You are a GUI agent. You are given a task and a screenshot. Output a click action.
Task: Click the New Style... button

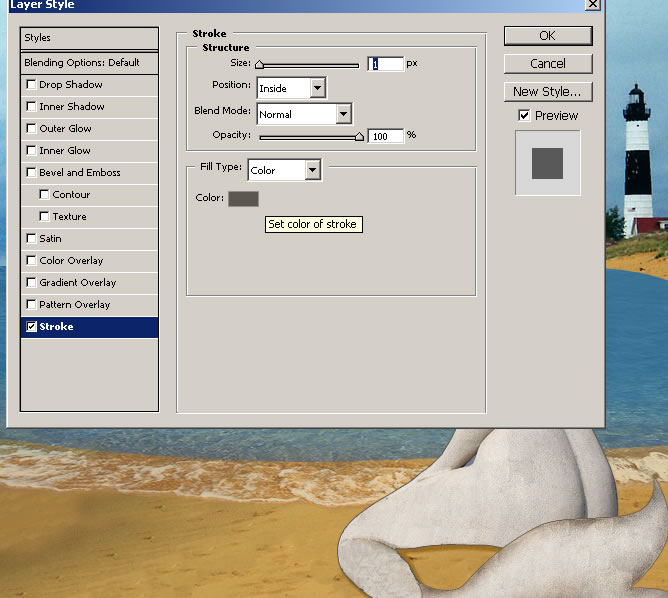point(547,92)
